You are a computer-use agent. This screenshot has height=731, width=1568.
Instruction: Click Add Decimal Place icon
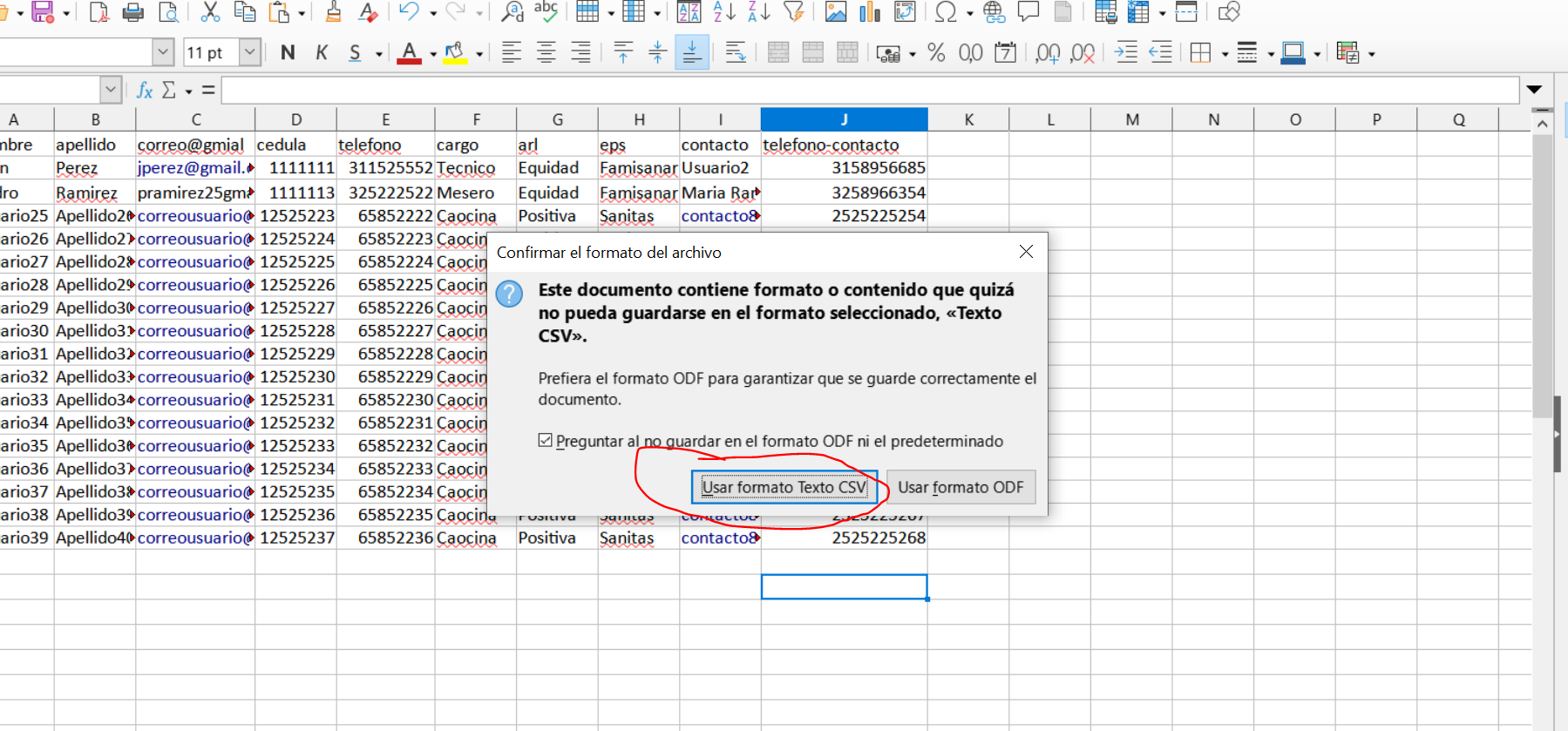coord(1048,53)
